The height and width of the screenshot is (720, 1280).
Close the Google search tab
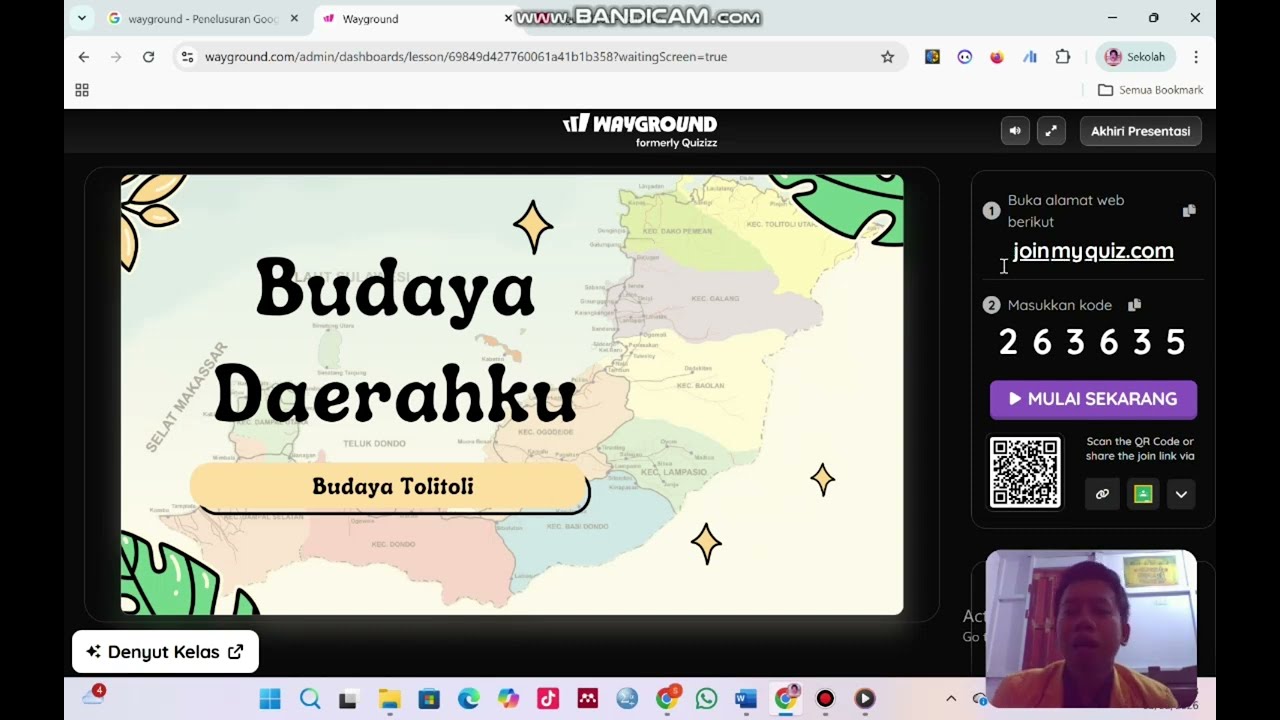tap(294, 18)
